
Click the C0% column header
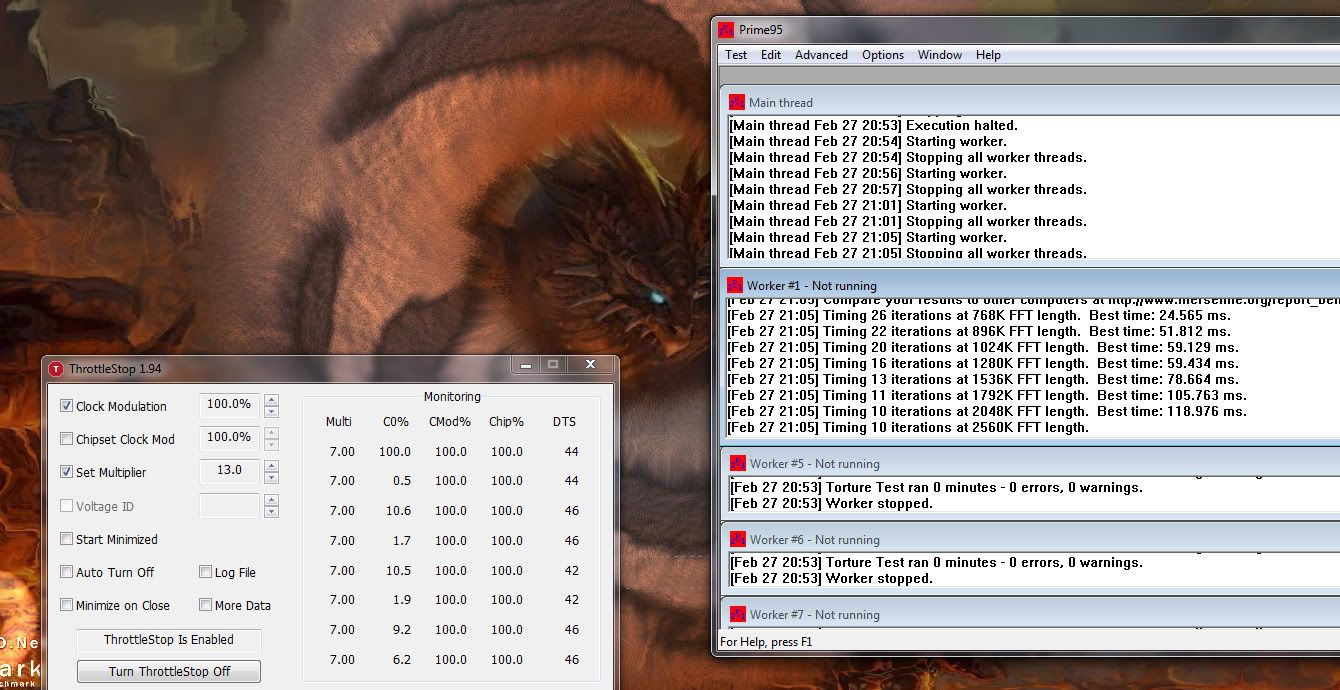396,422
